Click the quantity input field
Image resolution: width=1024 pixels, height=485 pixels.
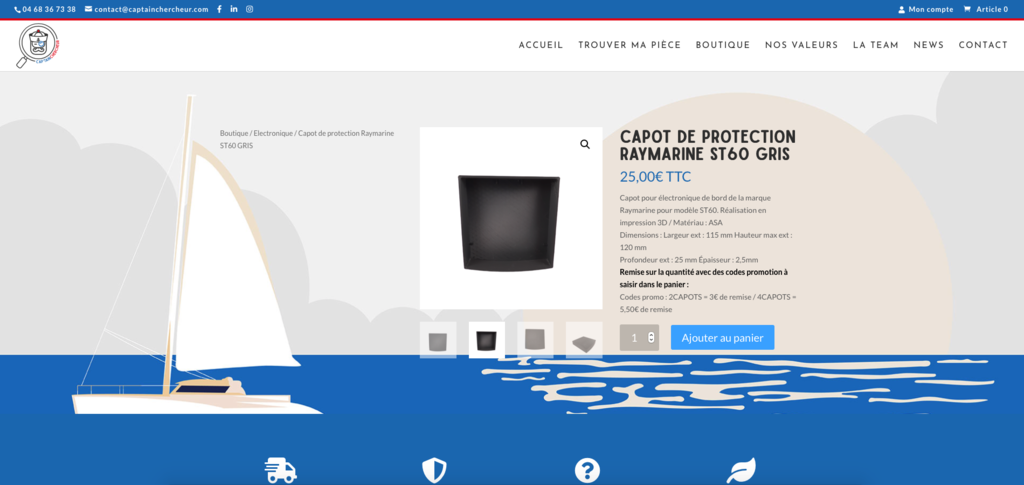point(639,337)
